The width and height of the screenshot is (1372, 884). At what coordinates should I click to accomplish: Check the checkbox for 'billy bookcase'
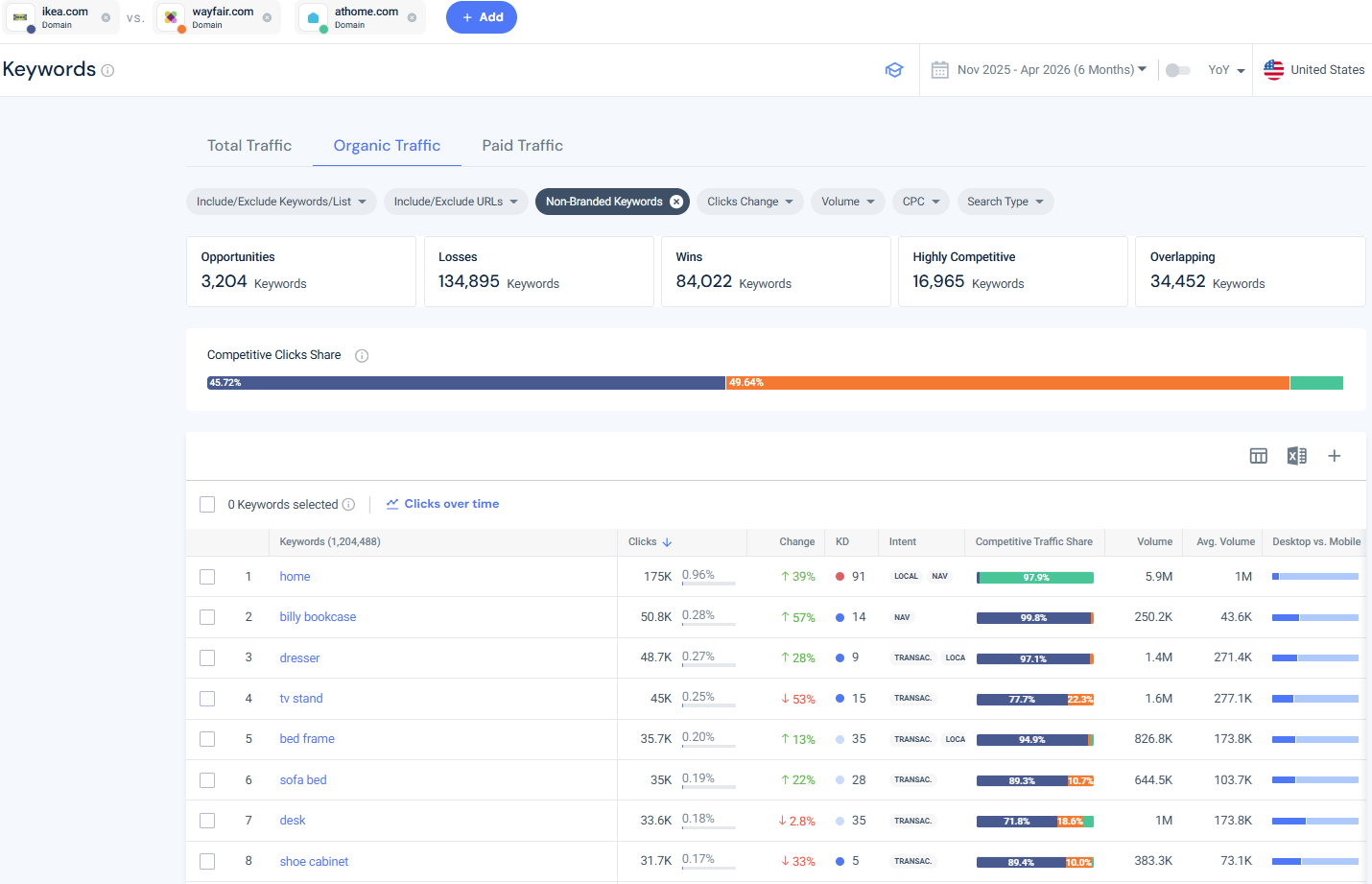(207, 617)
